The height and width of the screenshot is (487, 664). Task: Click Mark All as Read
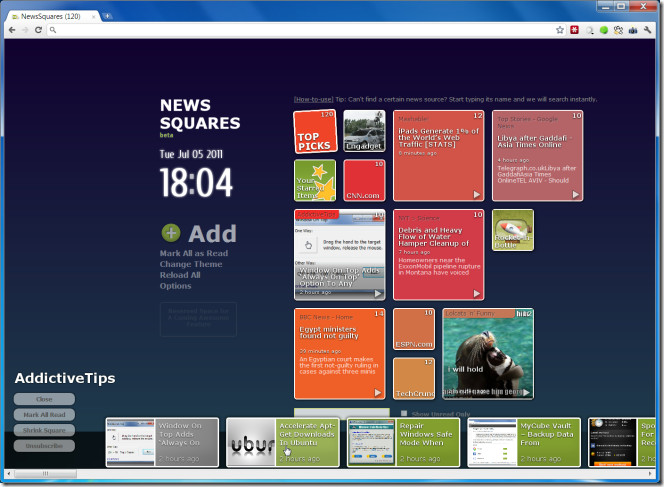point(194,253)
